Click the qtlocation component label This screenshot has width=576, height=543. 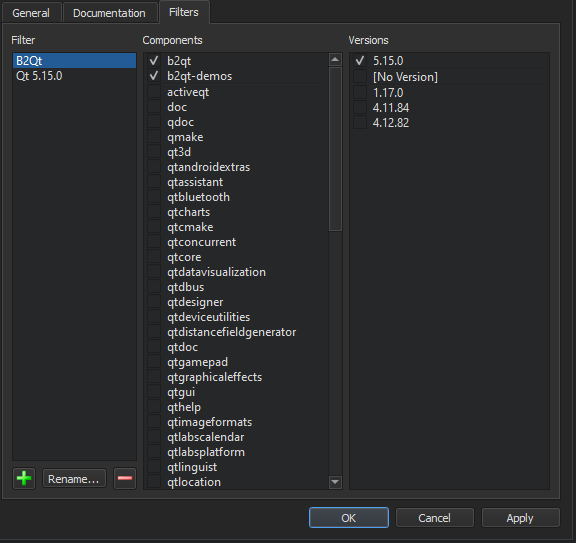(x=194, y=482)
